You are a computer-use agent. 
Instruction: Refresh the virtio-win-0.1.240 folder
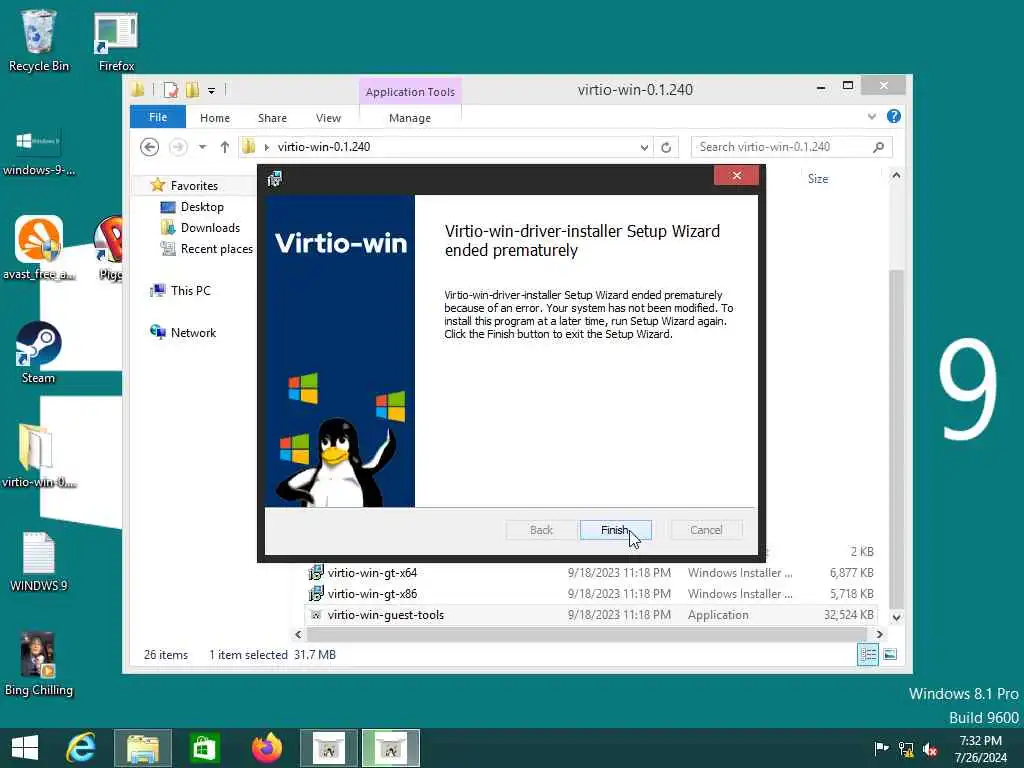(x=666, y=148)
